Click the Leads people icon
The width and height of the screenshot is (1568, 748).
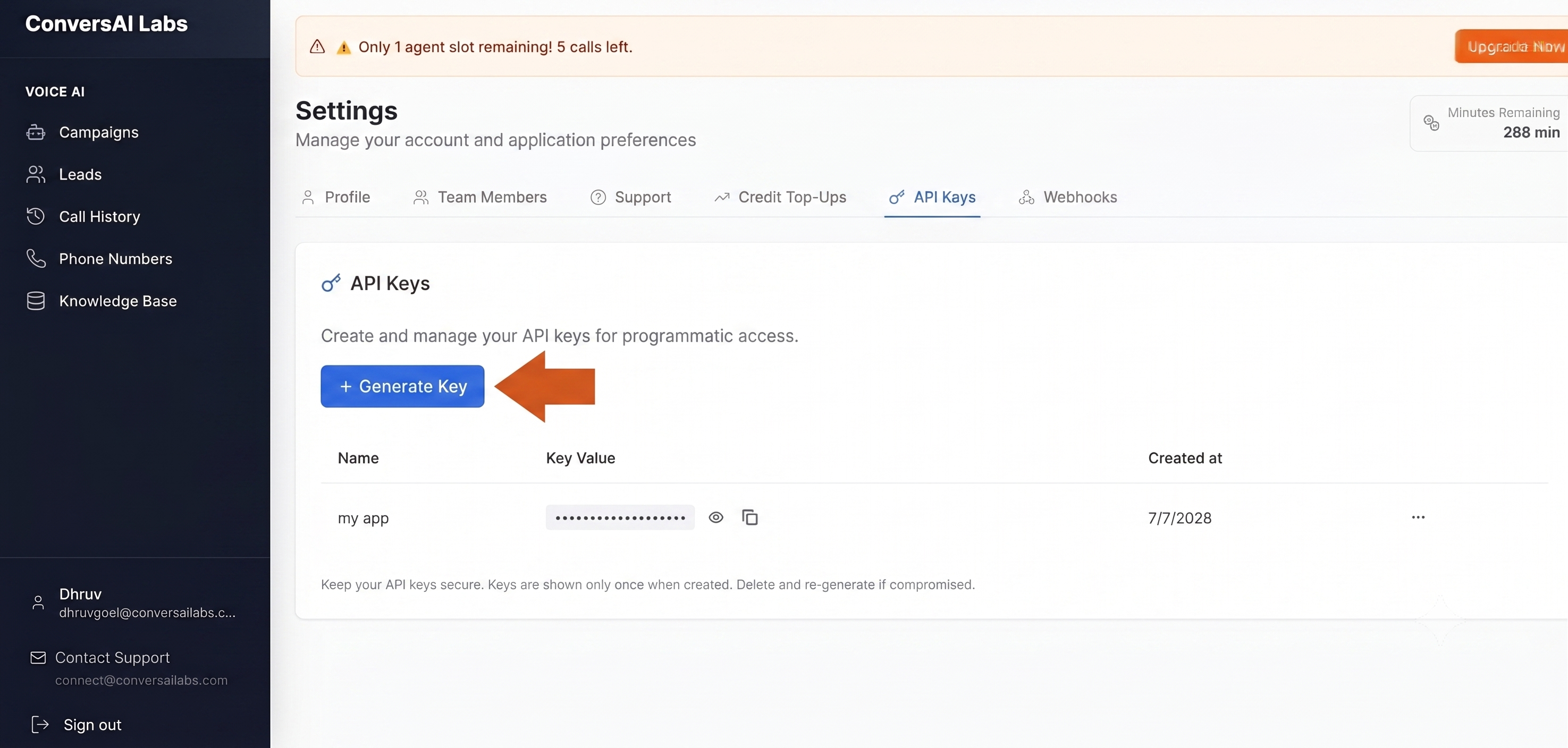pos(36,174)
